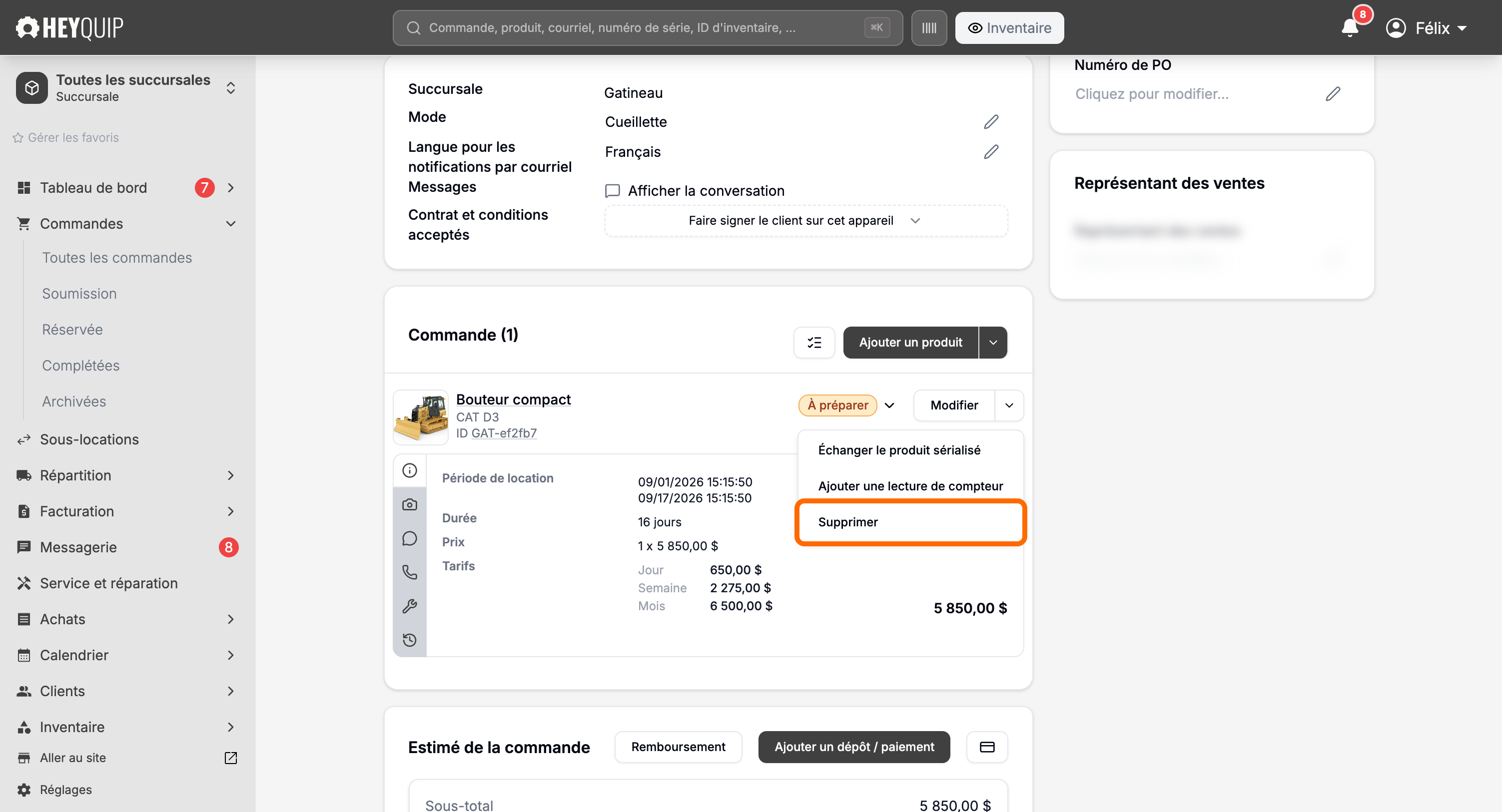The width and height of the screenshot is (1502, 812).
Task: Edit the Français language pencil icon
Action: click(991, 152)
